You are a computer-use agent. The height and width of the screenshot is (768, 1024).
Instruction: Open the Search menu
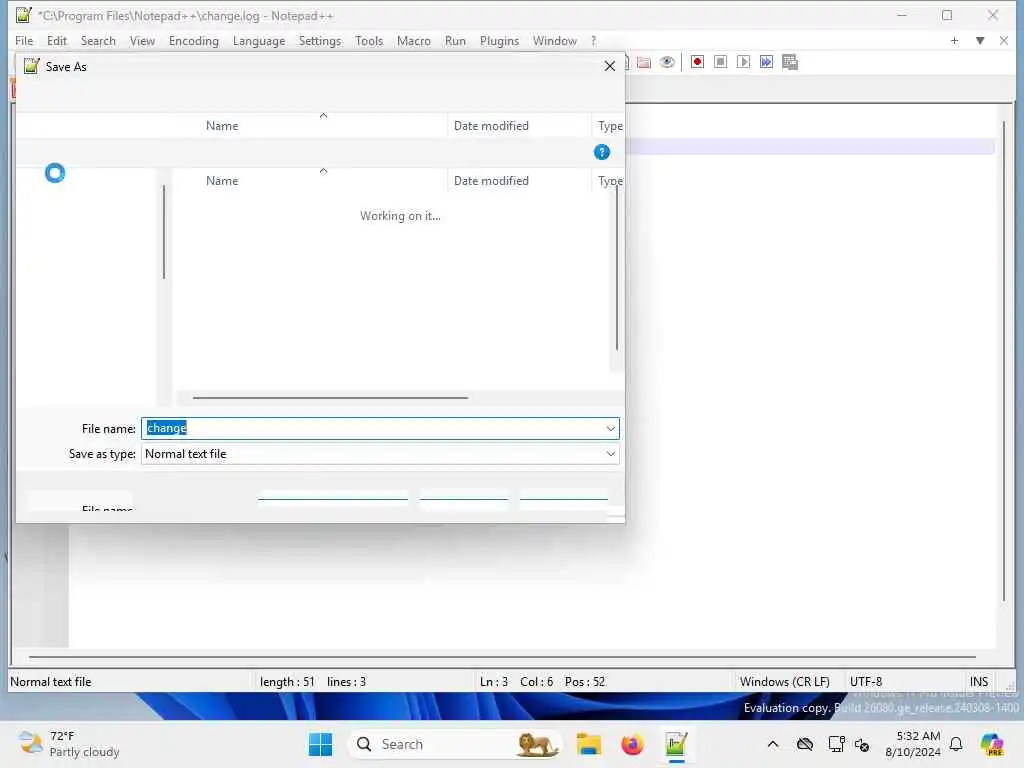98,40
